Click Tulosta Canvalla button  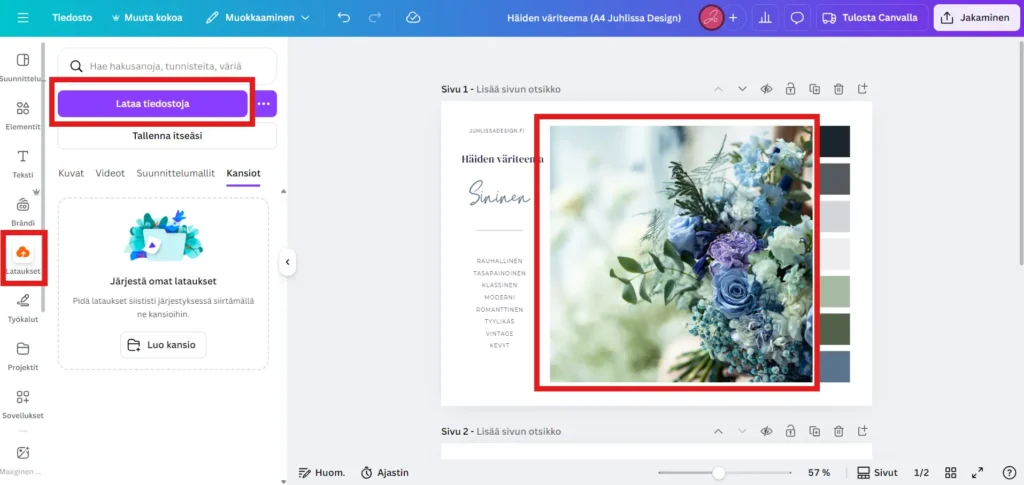point(871,18)
